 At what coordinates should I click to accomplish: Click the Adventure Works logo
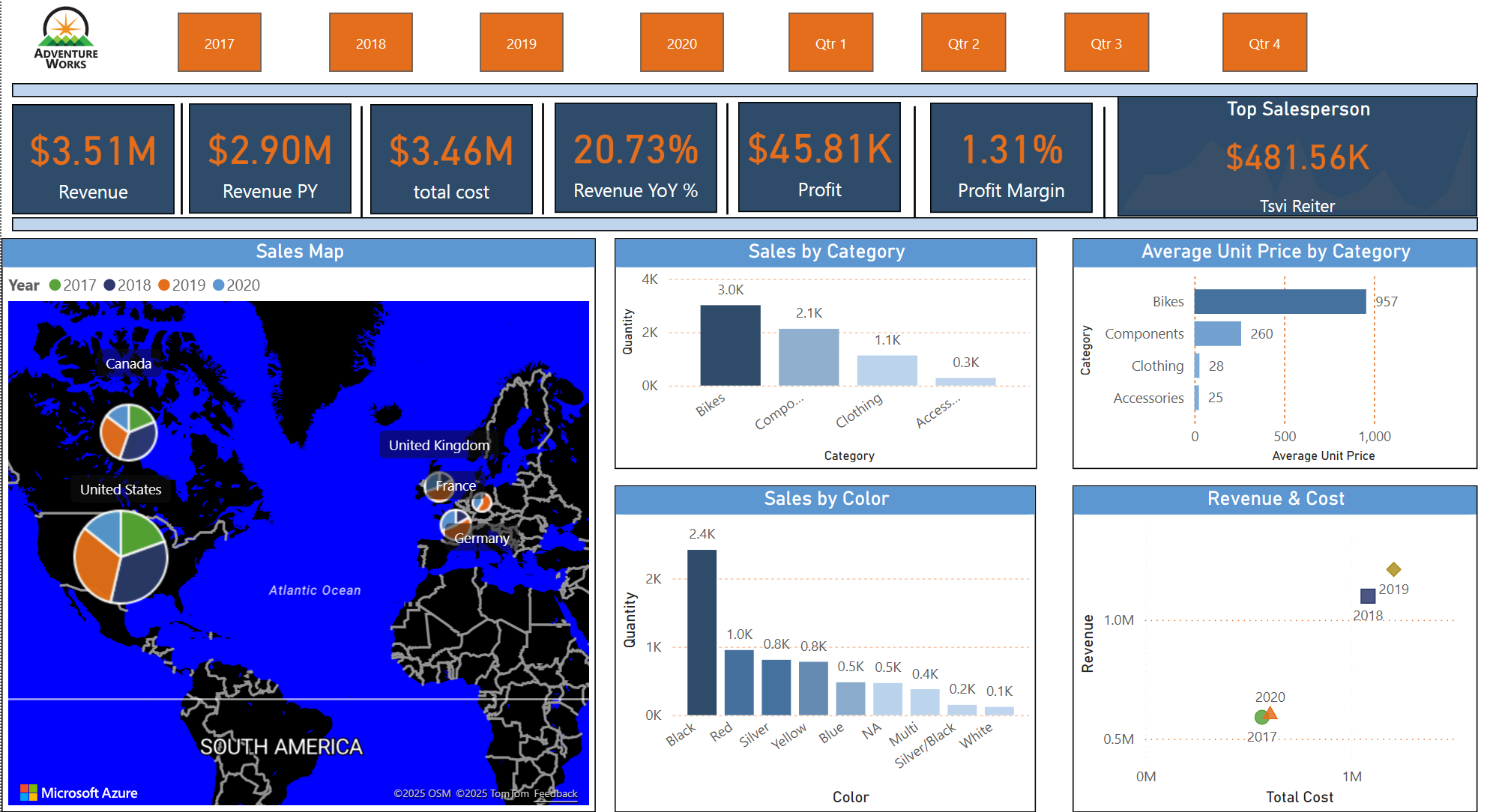click(x=66, y=39)
